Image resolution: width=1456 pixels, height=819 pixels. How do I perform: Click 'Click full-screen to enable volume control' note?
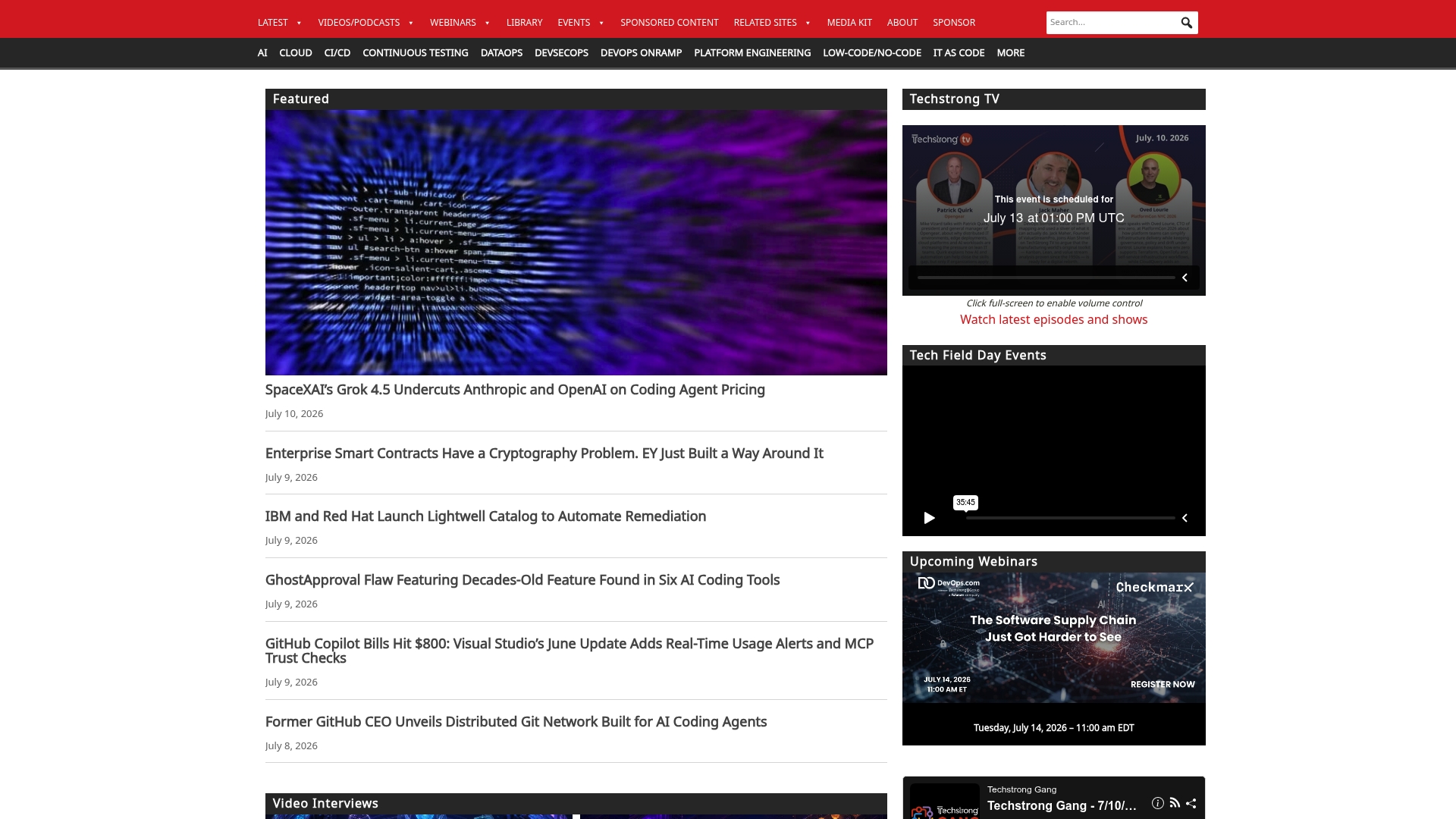point(1054,303)
